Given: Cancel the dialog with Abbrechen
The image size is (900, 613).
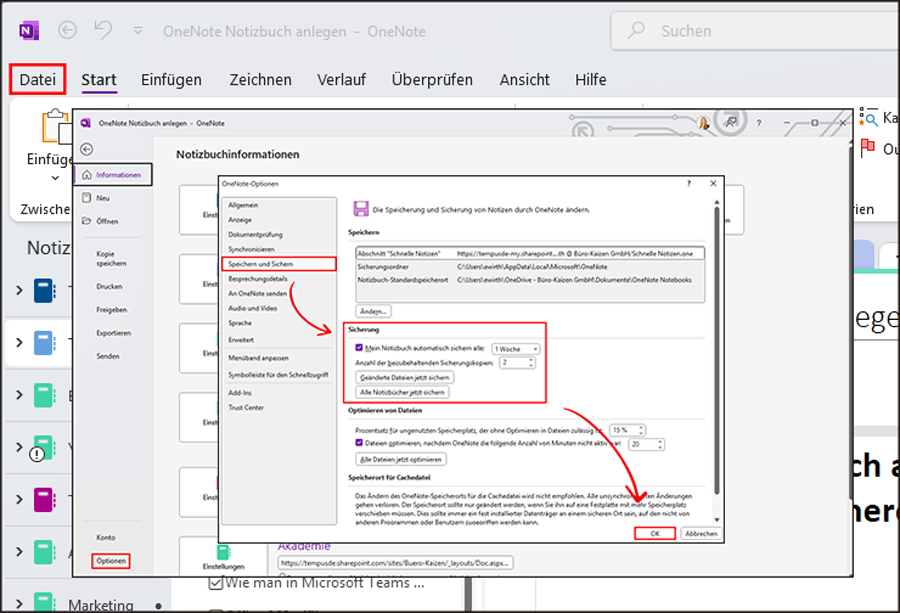Looking at the screenshot, I should pos(701,533).
